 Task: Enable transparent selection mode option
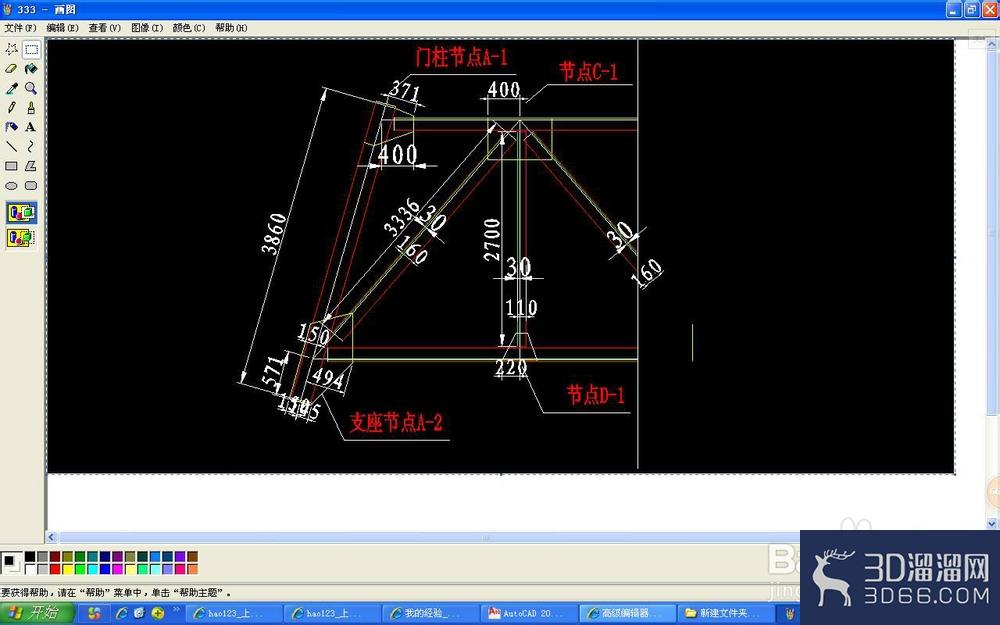coord(22,238)
